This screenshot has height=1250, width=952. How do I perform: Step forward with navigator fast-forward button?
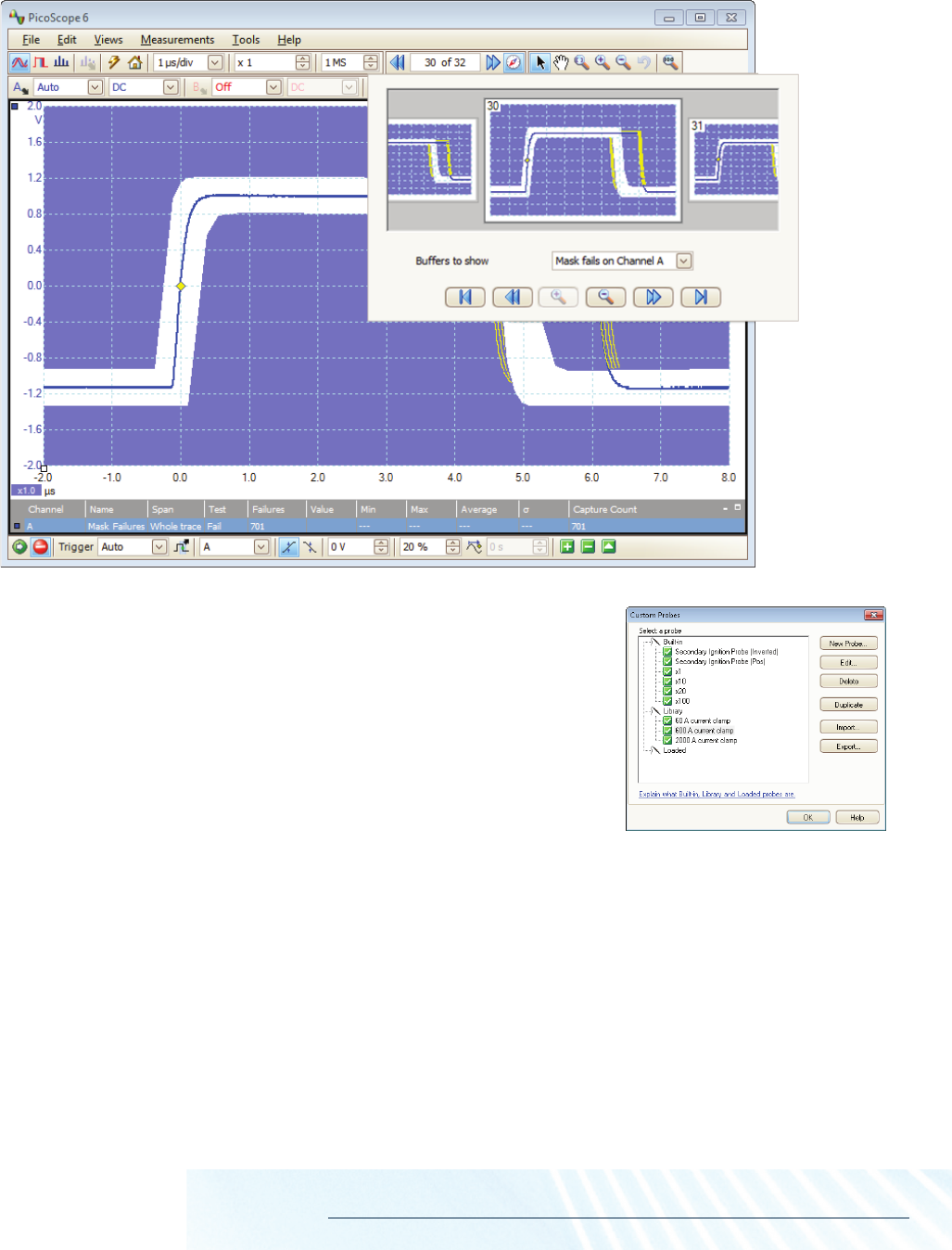click(x=654, y=297)
